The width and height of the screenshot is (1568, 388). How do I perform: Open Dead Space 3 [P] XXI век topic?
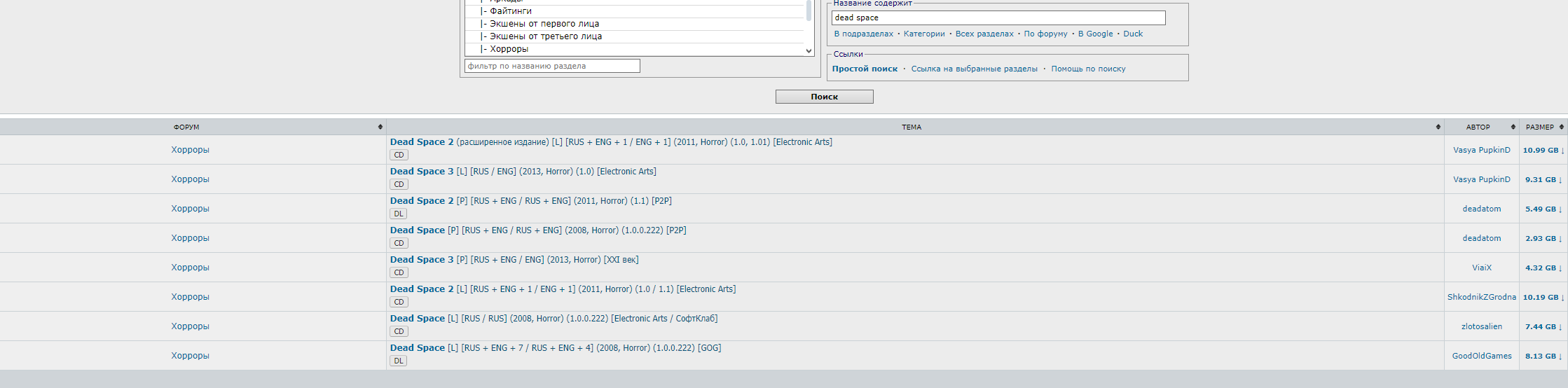[x=514, y=260]
